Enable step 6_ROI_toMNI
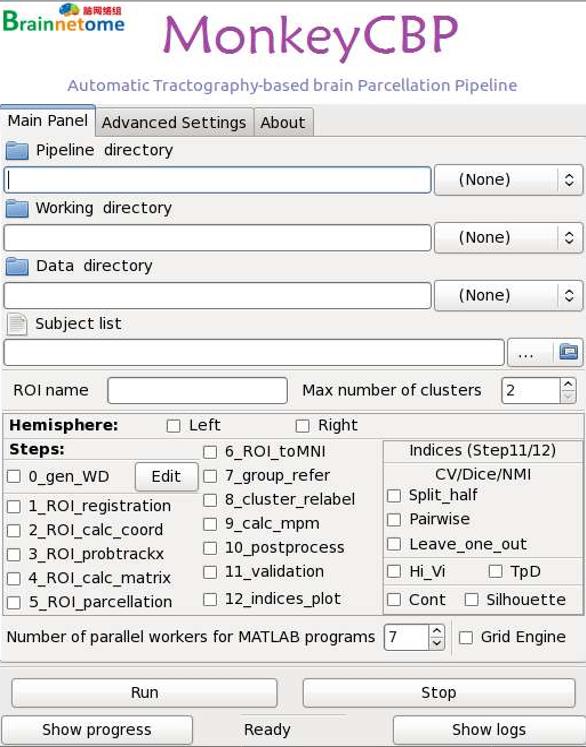This screenshot has height=747, width=586. 210,452
